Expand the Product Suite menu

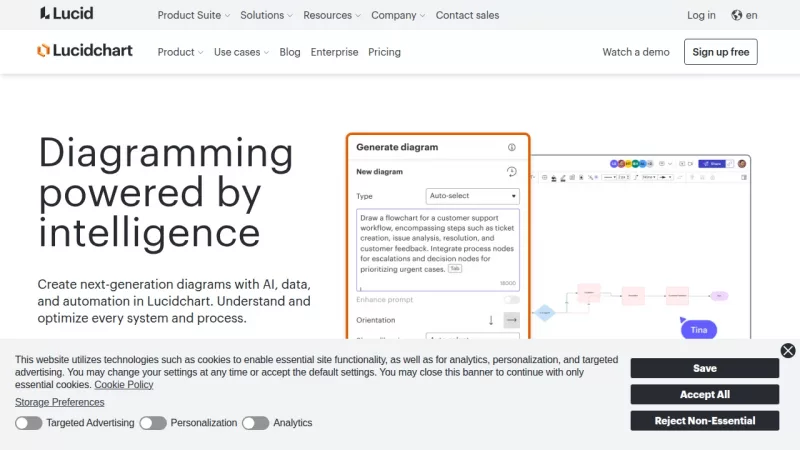[x=194, y=15]
